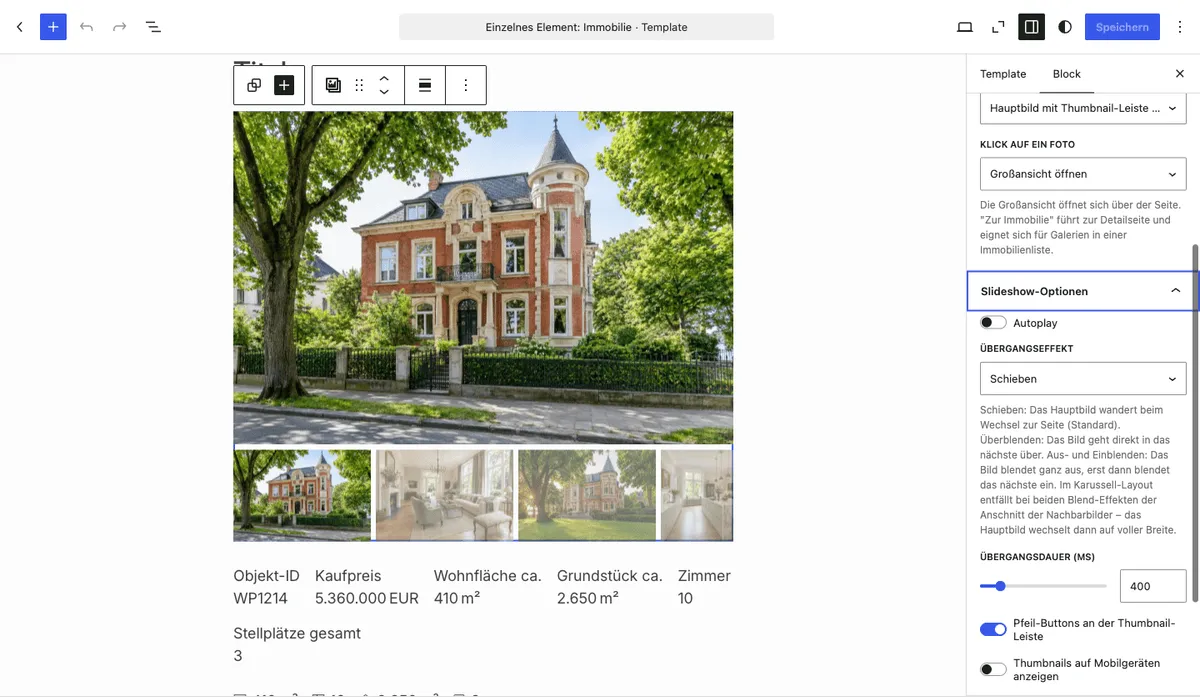Open block options three-dot menu
The height and width of the screenshot is (697, 1200).
point(465,85)
